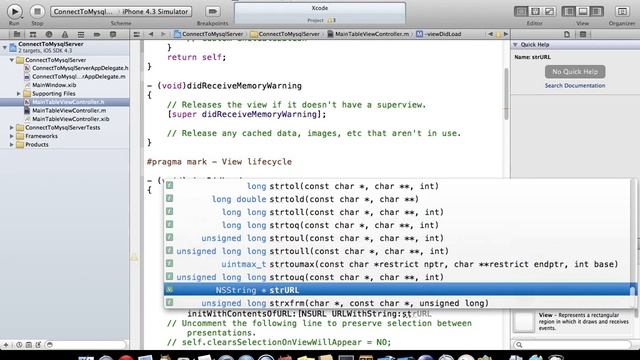Open the Organizer window

[622, 11]
